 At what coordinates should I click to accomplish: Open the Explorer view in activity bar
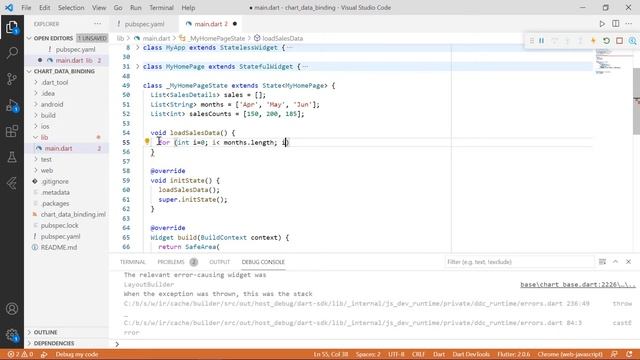click(12, 27)
